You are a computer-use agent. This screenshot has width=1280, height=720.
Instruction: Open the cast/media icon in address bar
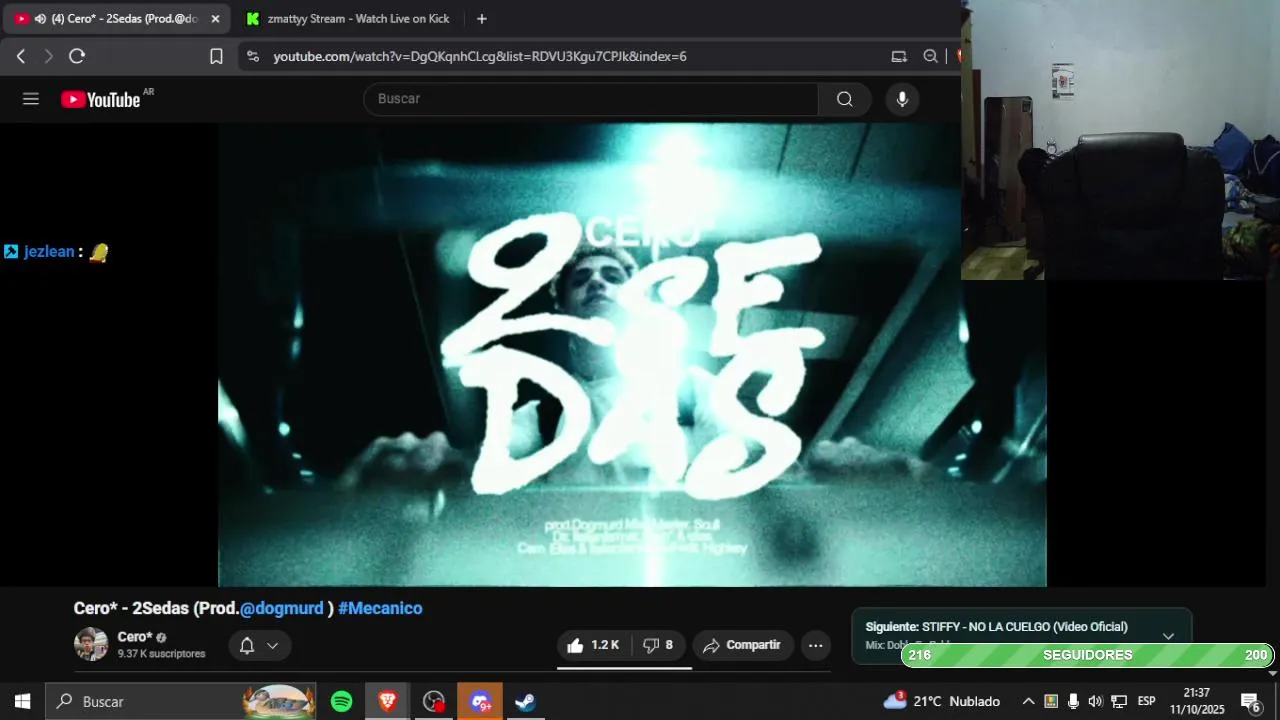pyautogui.click(x=899, y=56)
